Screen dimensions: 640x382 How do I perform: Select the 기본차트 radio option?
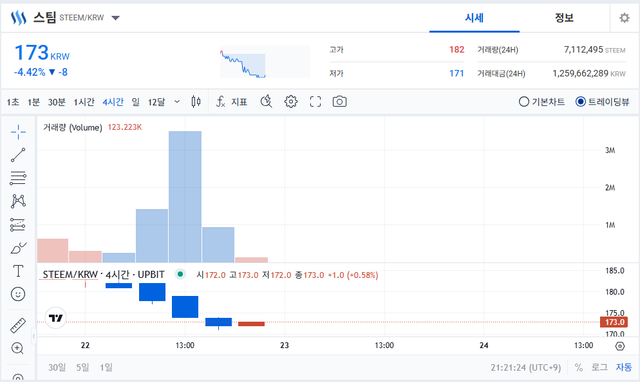[x=542, y=102]
